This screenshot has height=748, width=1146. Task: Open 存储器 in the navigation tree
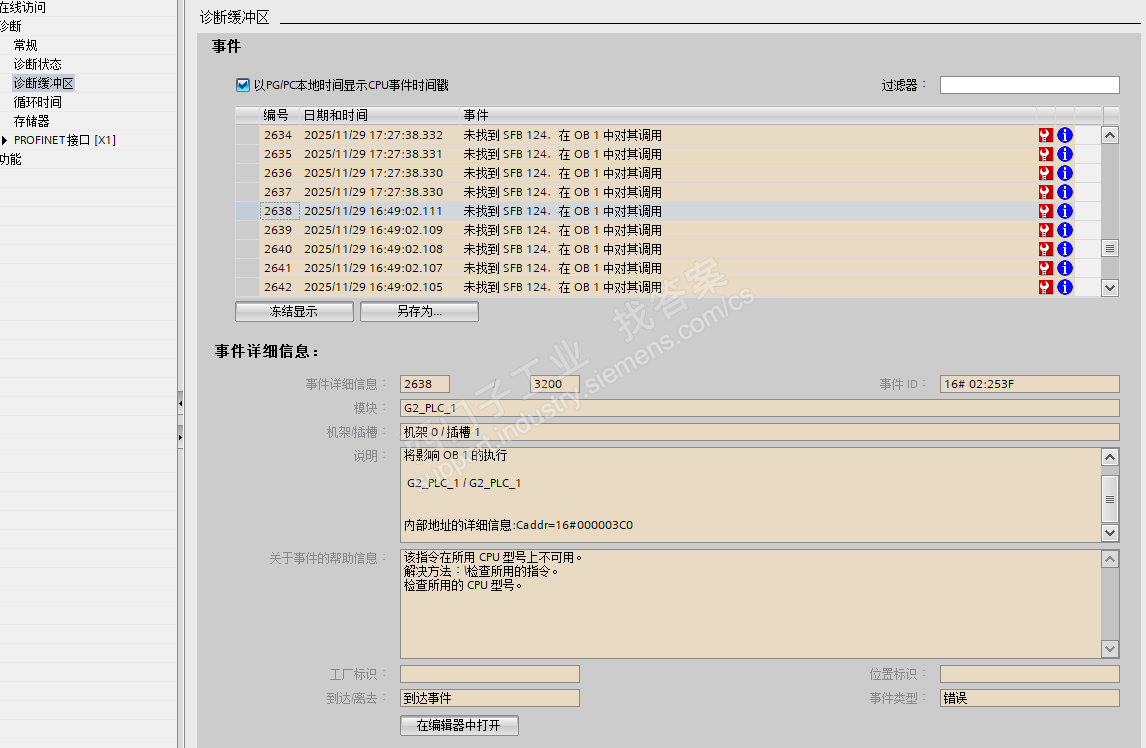point(31,121)
